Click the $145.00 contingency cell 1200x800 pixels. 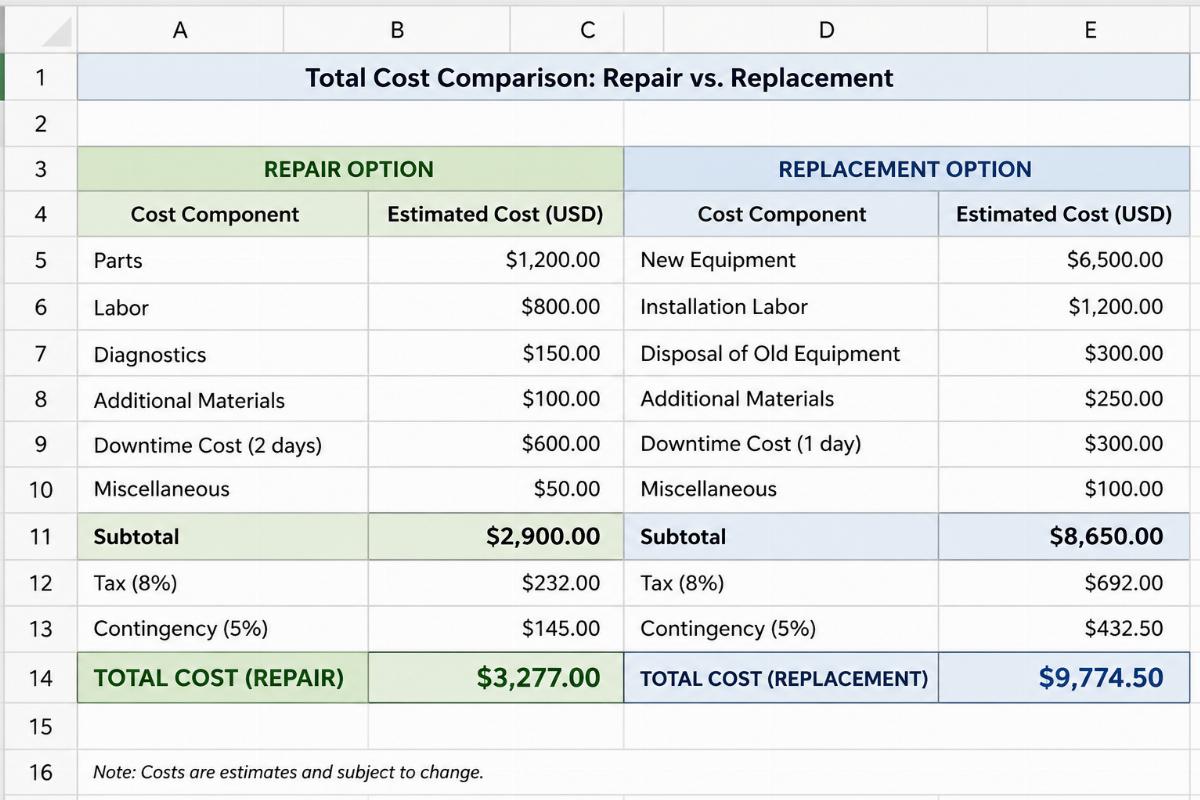pyautogui.click(x=496, y=629)
